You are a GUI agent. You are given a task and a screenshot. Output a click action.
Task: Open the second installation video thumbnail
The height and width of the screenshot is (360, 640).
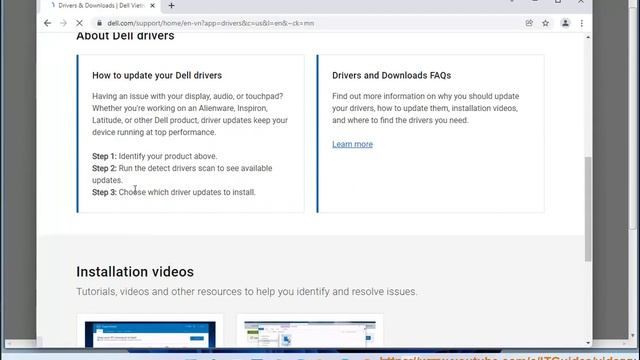point(310,334)
